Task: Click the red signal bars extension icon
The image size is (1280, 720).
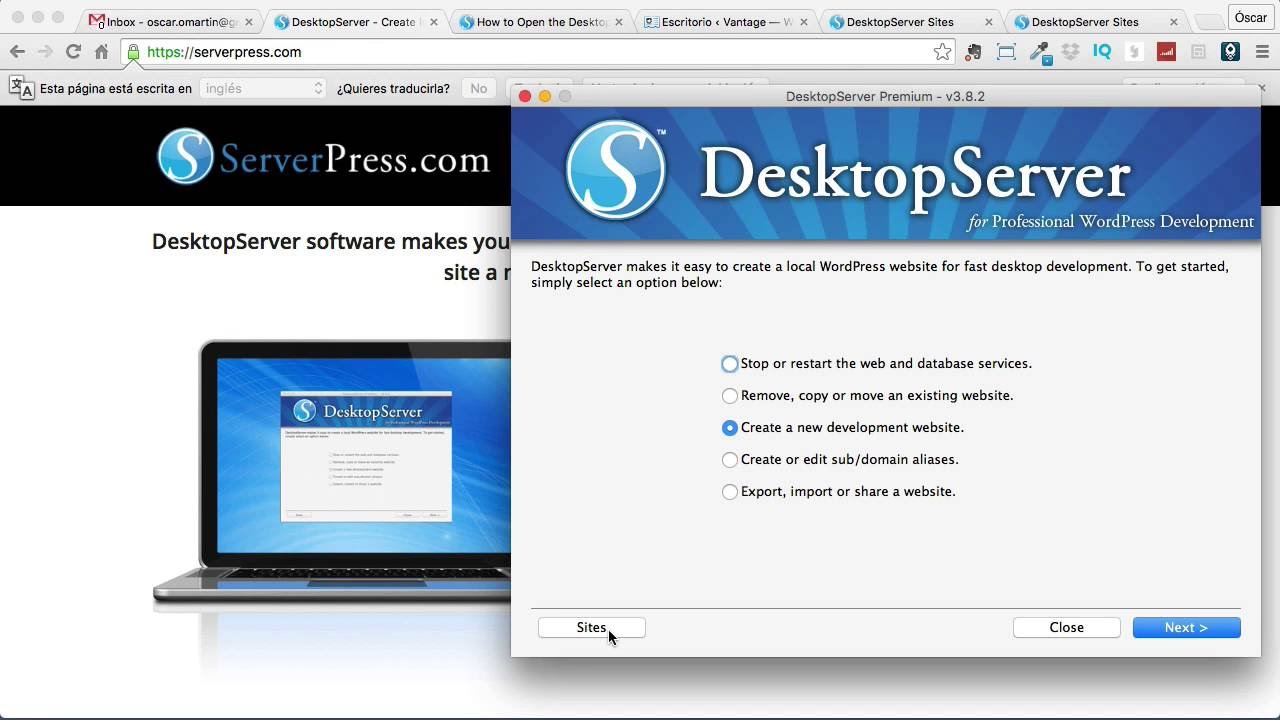Action: tap(1166, 52)
